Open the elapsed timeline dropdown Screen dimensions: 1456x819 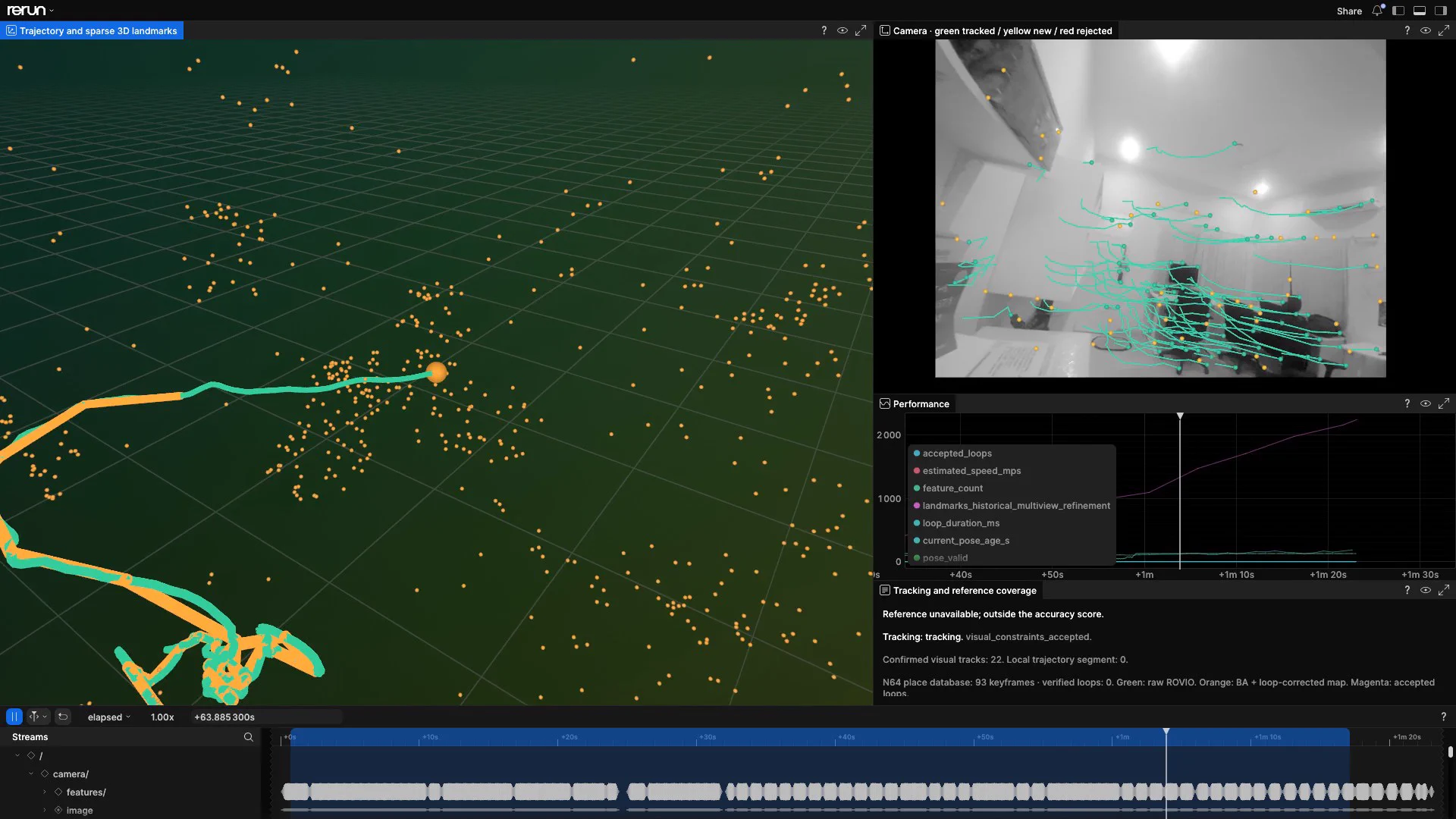click(108, 717)
